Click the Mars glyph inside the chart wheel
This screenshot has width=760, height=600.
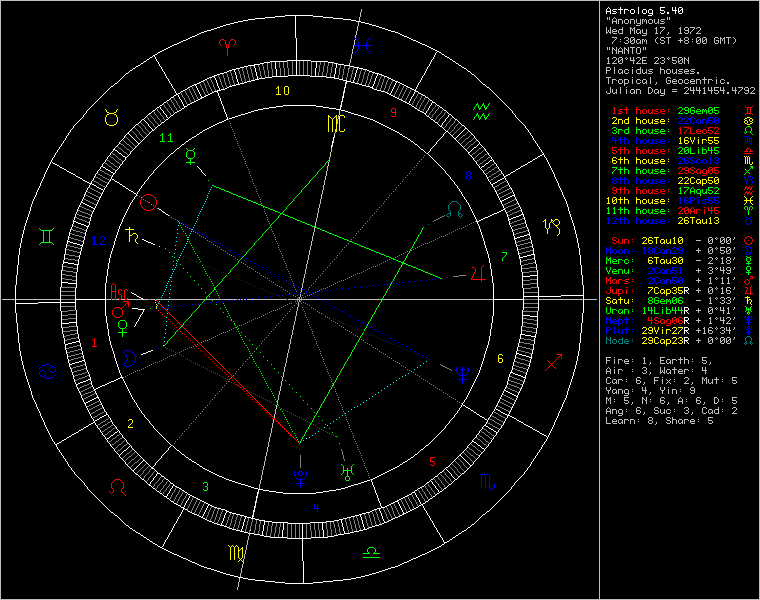point(120,309)
